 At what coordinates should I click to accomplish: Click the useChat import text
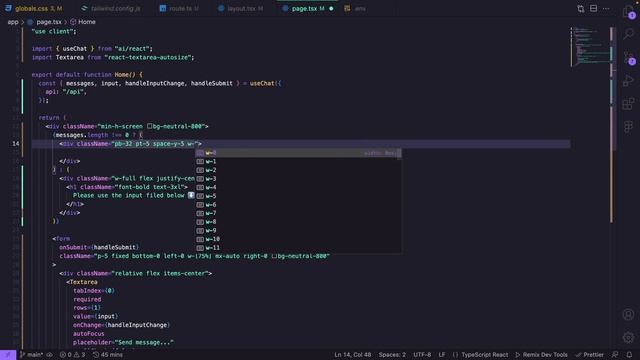(74, 49)
